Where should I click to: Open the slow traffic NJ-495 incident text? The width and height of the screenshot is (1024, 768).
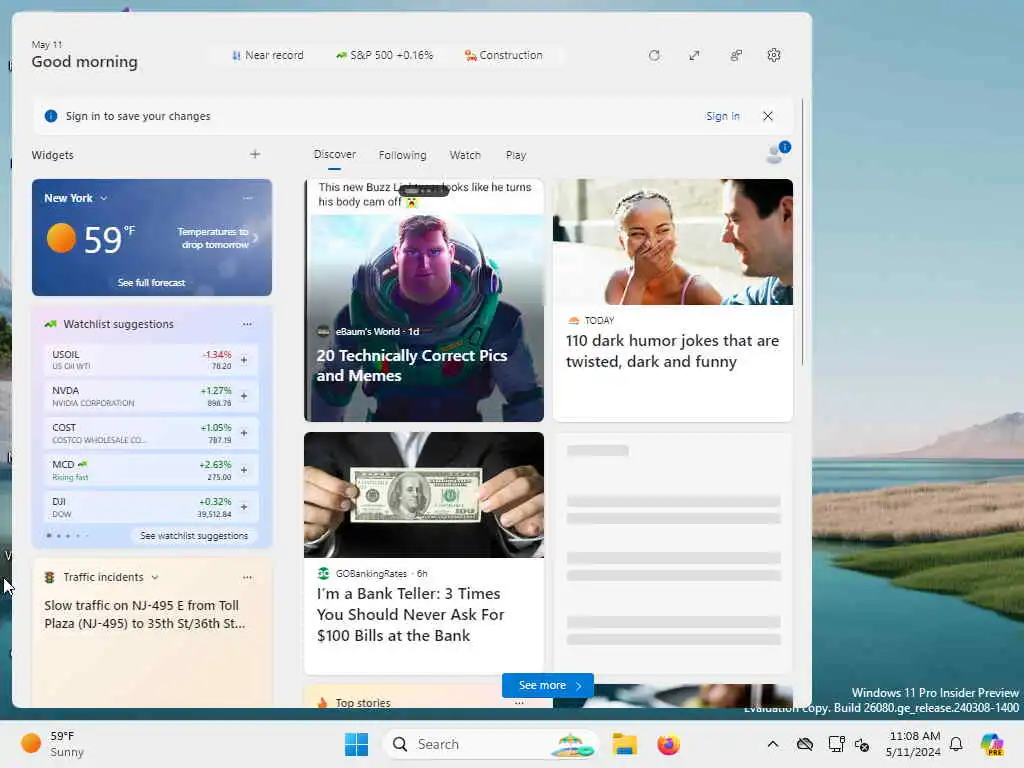(145, 614)
